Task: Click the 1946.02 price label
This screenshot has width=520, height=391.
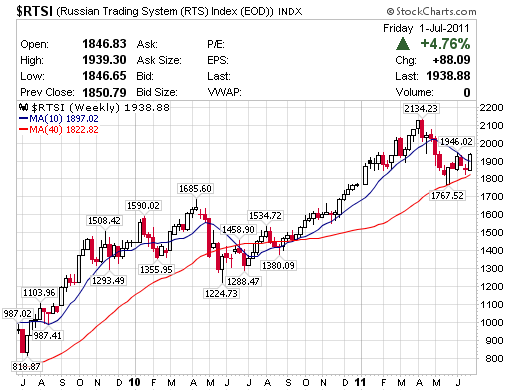Action: click(x=456, y=142)
